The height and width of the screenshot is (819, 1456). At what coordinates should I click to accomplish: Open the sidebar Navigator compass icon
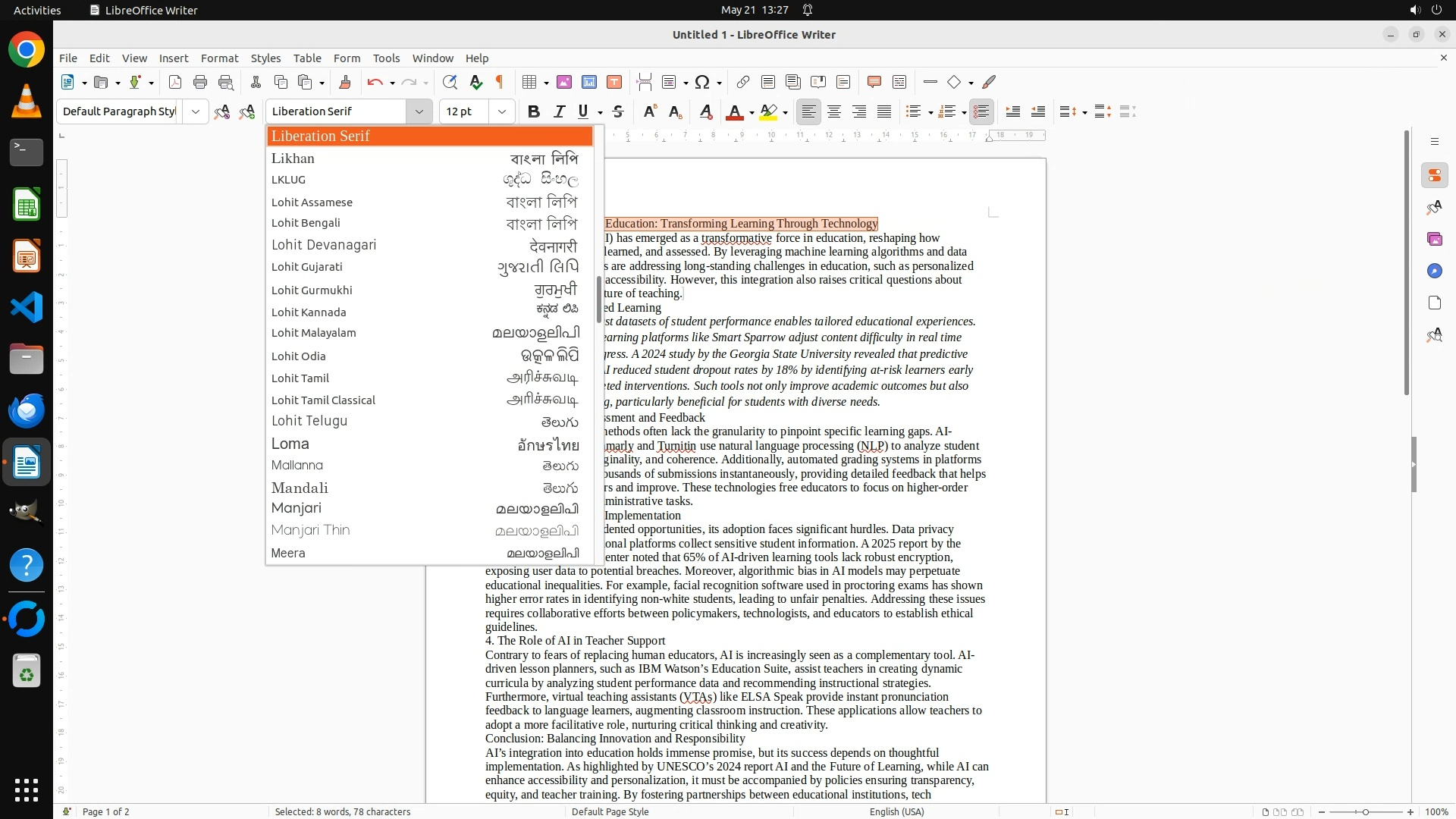tap(1434, 271)
